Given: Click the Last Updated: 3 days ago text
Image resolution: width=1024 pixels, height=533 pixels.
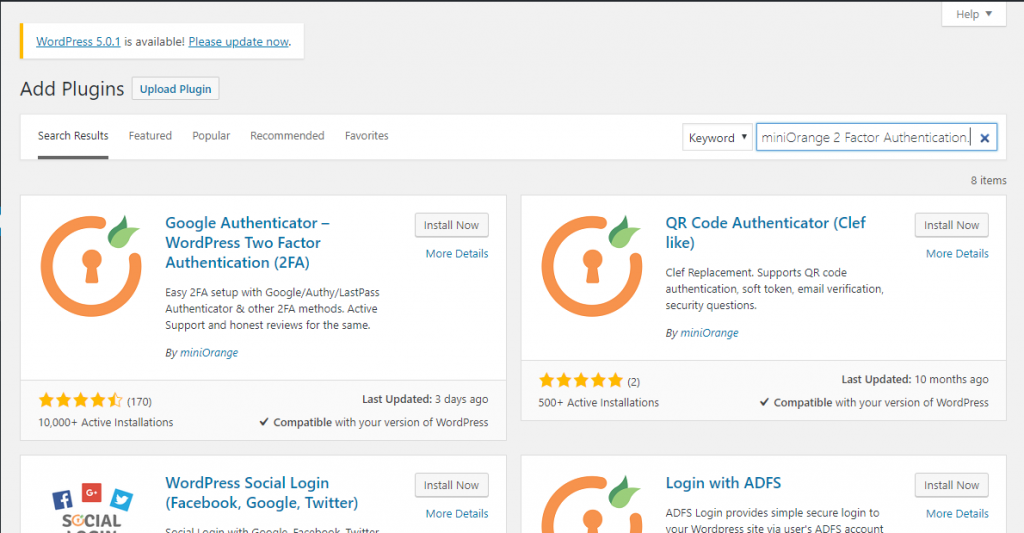Looking at the screenshot, I should [425, 399].
